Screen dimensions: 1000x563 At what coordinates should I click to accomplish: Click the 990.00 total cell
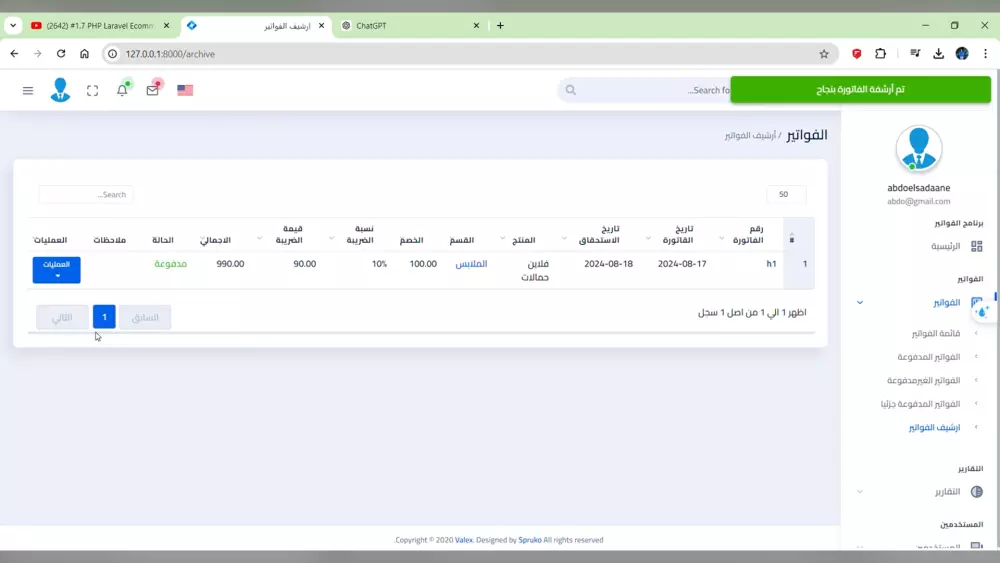pyautogui.click(x=230, y=264)
